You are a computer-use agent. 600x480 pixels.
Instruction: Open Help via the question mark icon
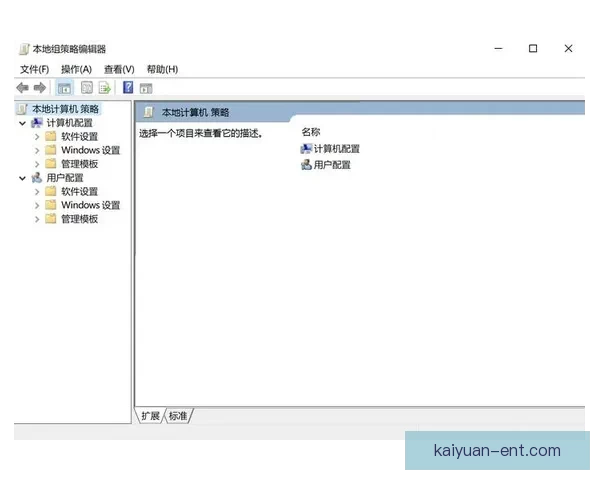click(x=128, y=88)
